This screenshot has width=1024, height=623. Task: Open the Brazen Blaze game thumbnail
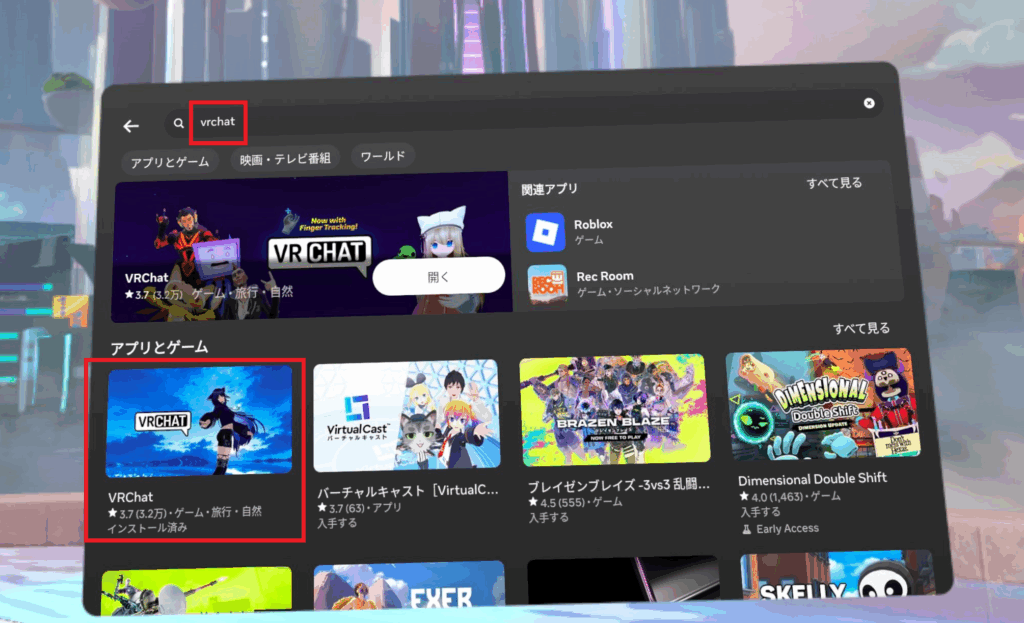tap(615, 410)
